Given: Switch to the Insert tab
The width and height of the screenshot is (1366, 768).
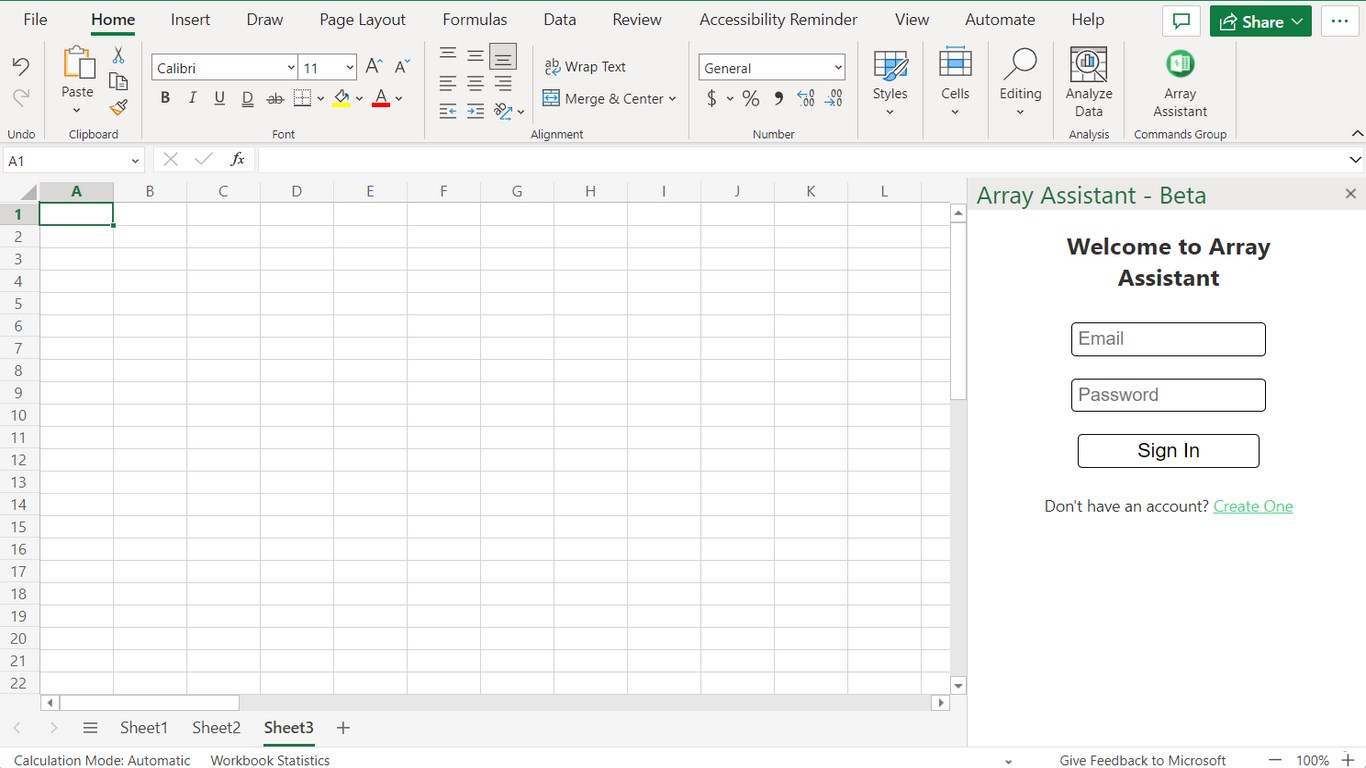Looking at the screenshot, I should click(190, 20).
